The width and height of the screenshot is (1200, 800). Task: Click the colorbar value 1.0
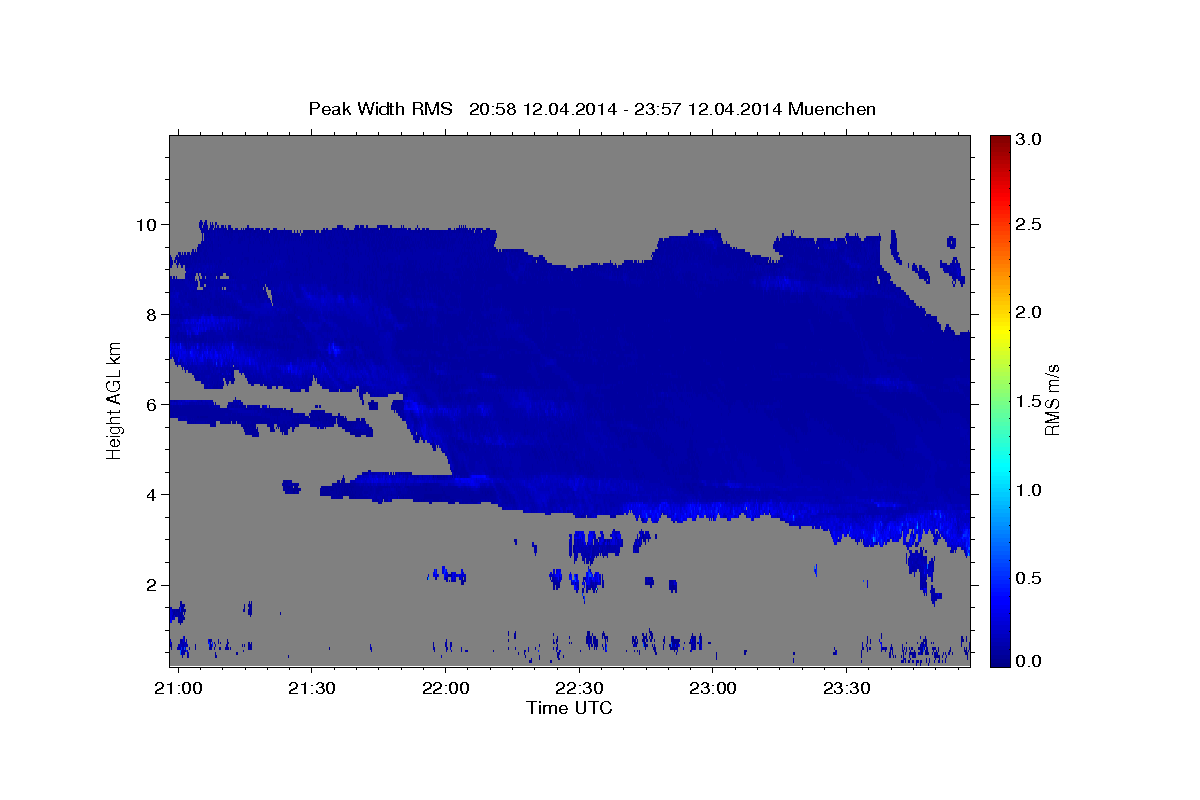click(1030, 490)
